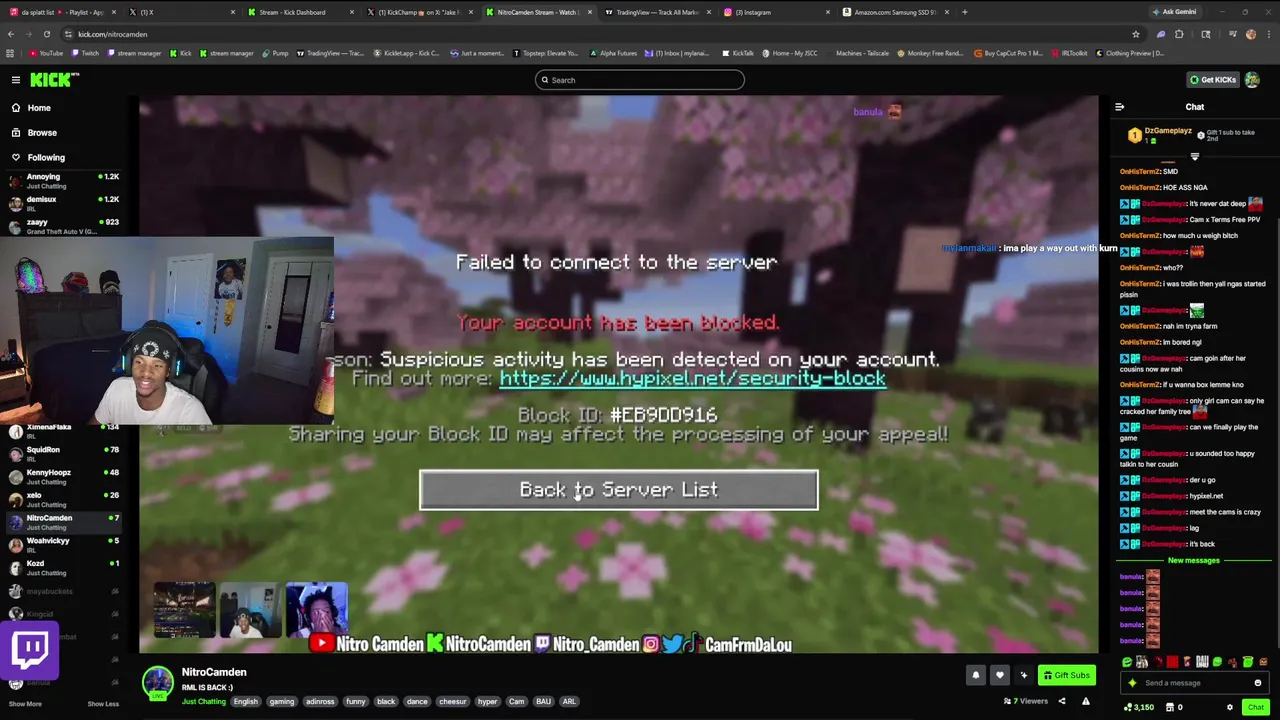Image resolution: width=1280 pixels, height=720 pixels.
Task: Open the hypixel security-block link
Action: pos(692,379)
